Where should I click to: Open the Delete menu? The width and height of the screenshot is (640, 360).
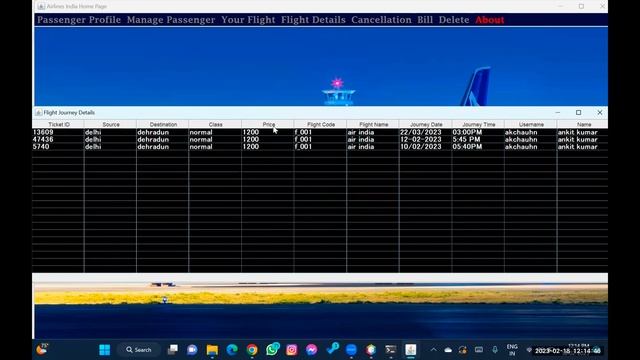click(x=454, y=20)
